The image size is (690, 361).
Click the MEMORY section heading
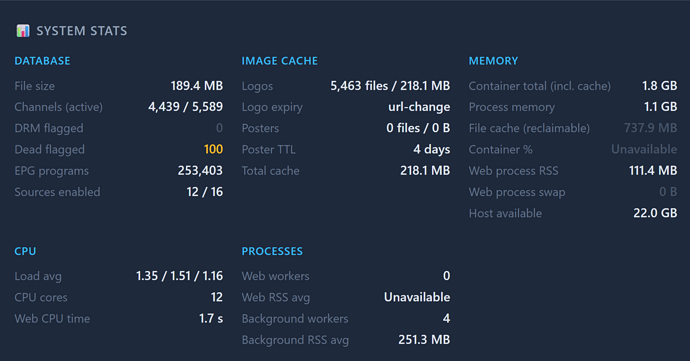(x=493, y=61)
